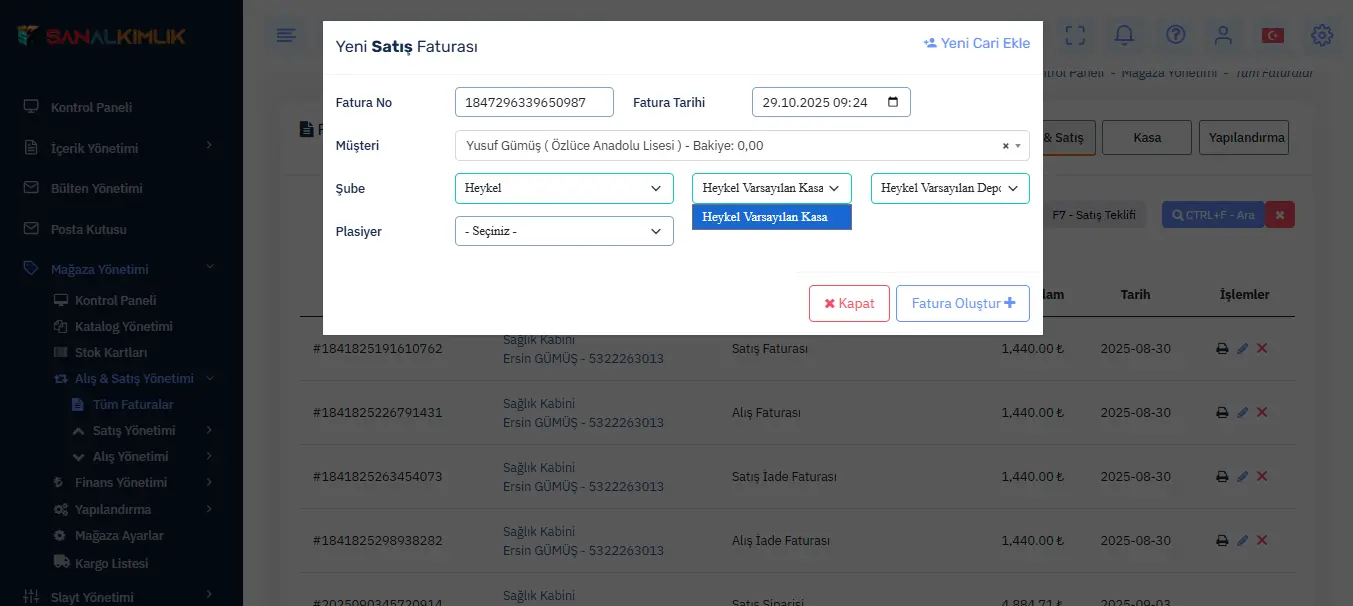Expand the Heykel Varsayılan Depo dropdown
This screenshot has width=1353, height=606.
tap(950, 188)
